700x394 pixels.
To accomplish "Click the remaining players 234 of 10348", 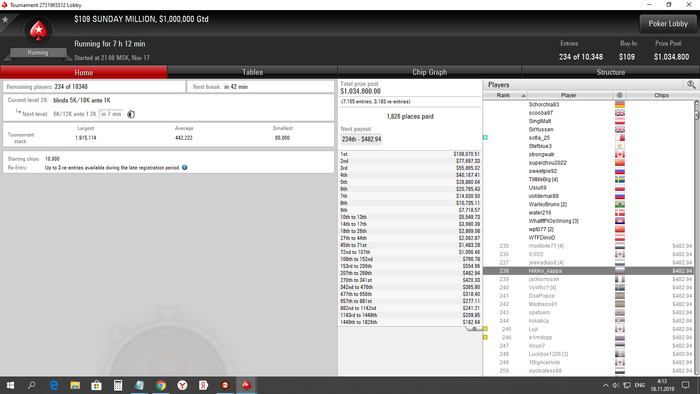I will 71,87.
